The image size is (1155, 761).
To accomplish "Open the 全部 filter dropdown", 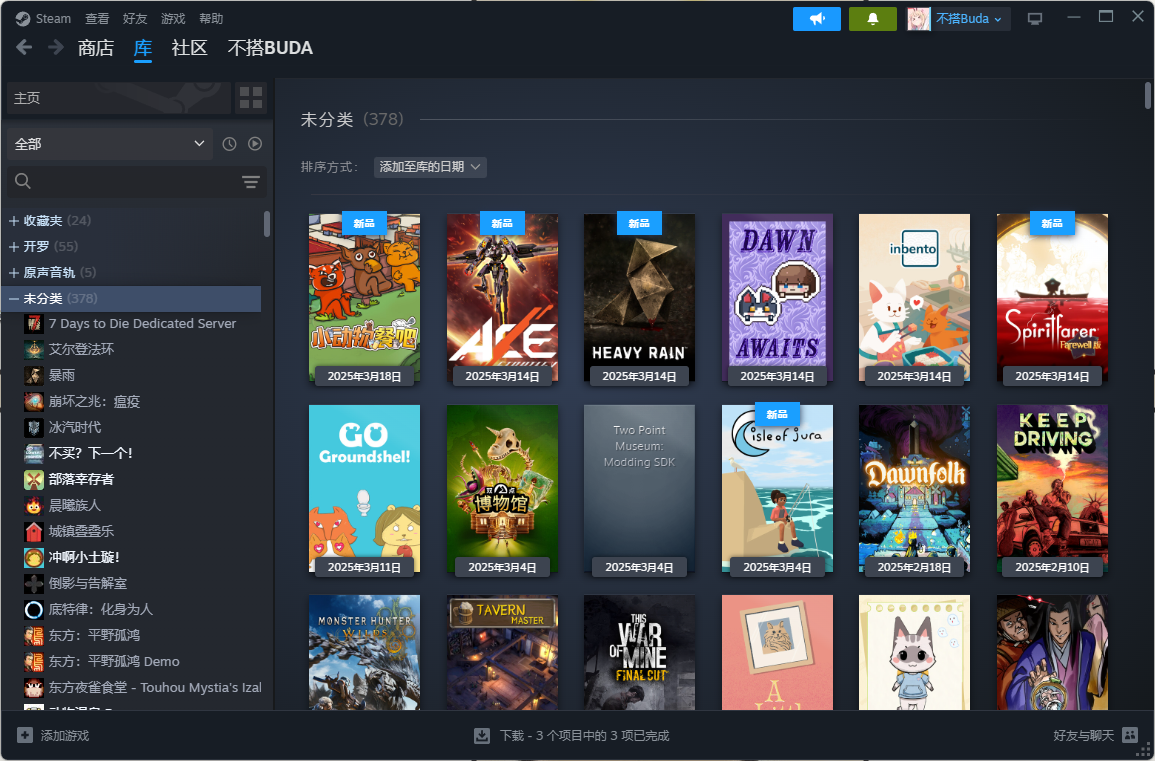I will point(110,144).
